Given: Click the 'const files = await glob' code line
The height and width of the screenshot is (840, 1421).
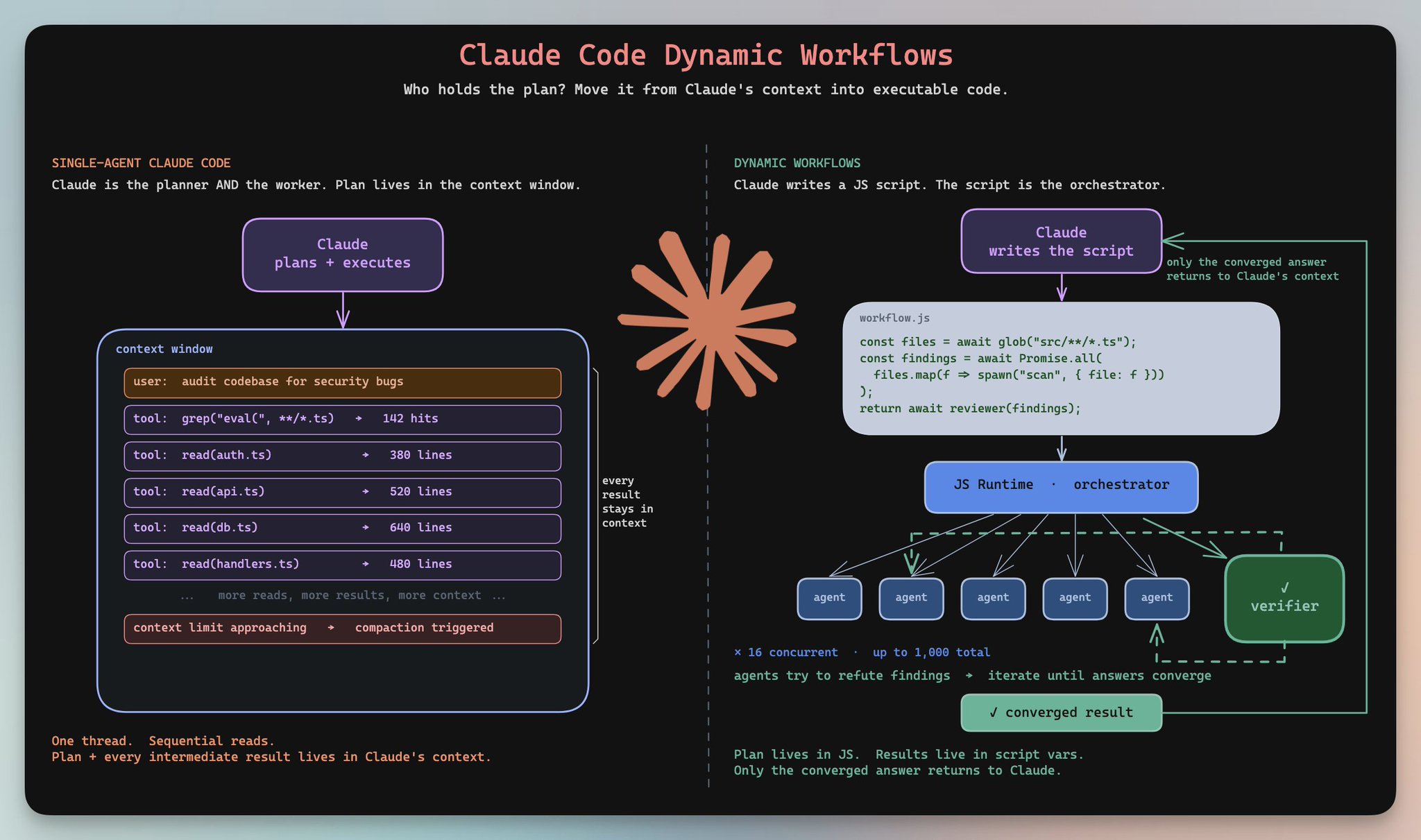Looking at the screenshot, I should (998, 342).
